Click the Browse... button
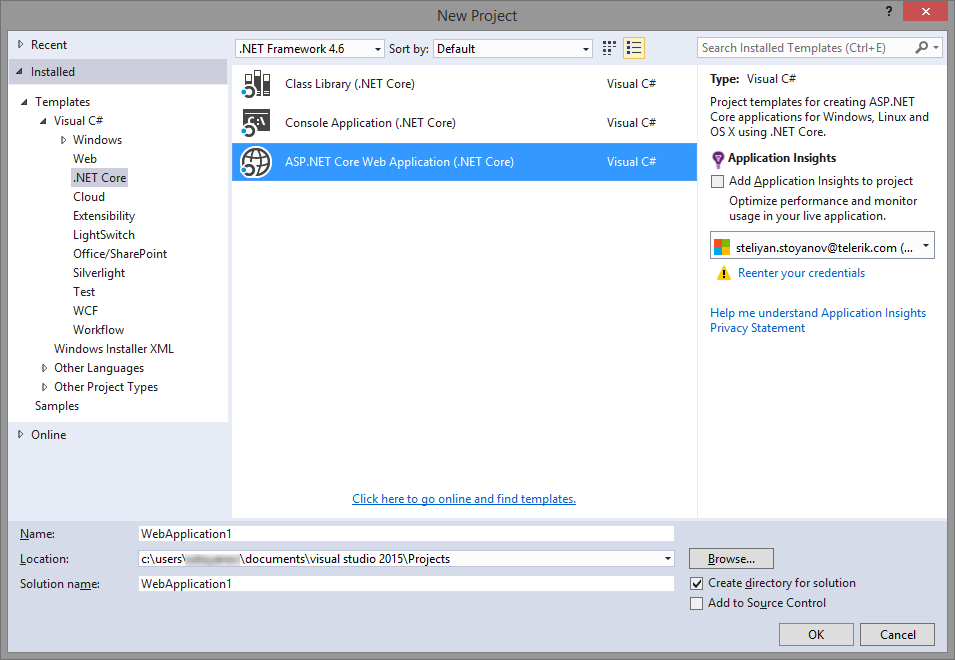 (731, 558)
